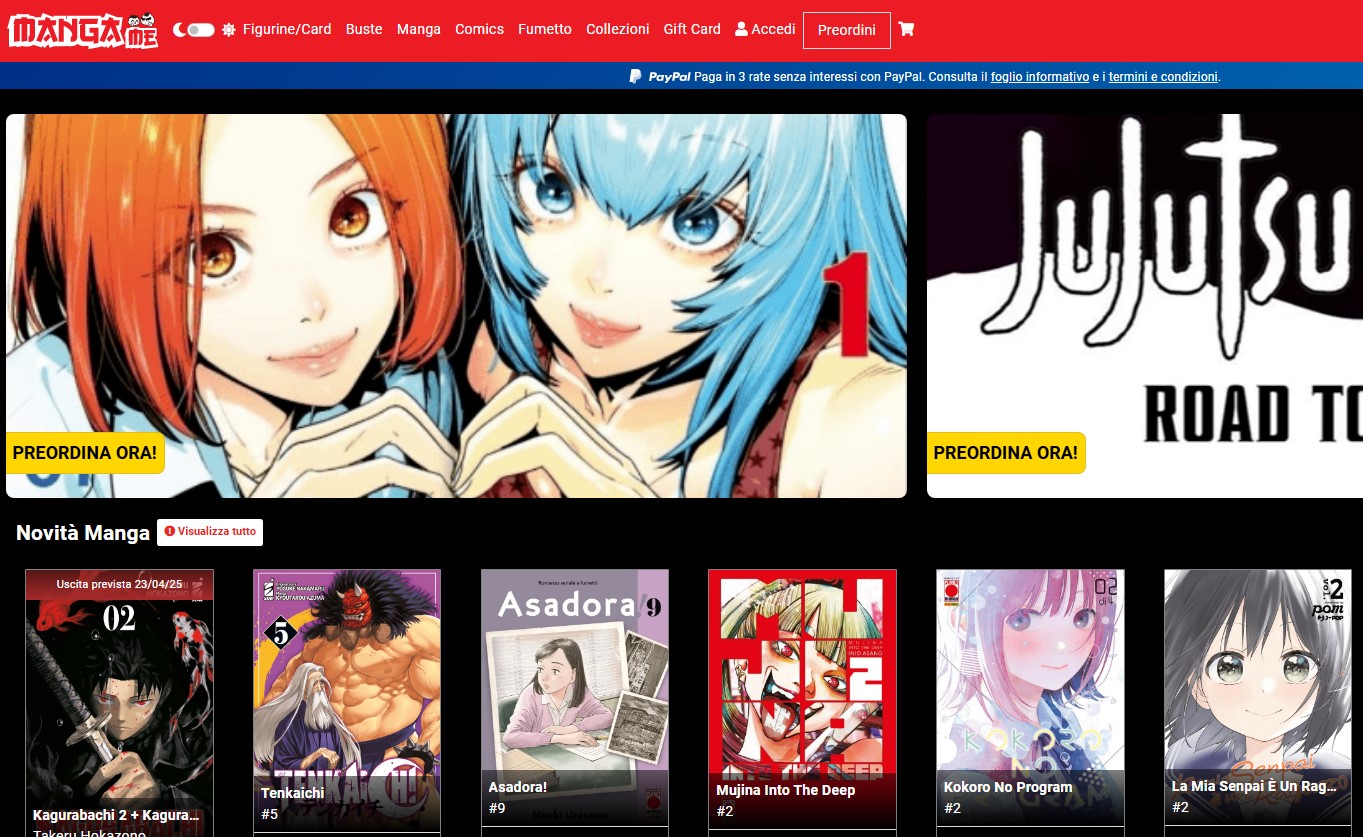Click Preordina Ora on the first banner
The width and height of the screenshot is (1363, 837).
point(85,453)
